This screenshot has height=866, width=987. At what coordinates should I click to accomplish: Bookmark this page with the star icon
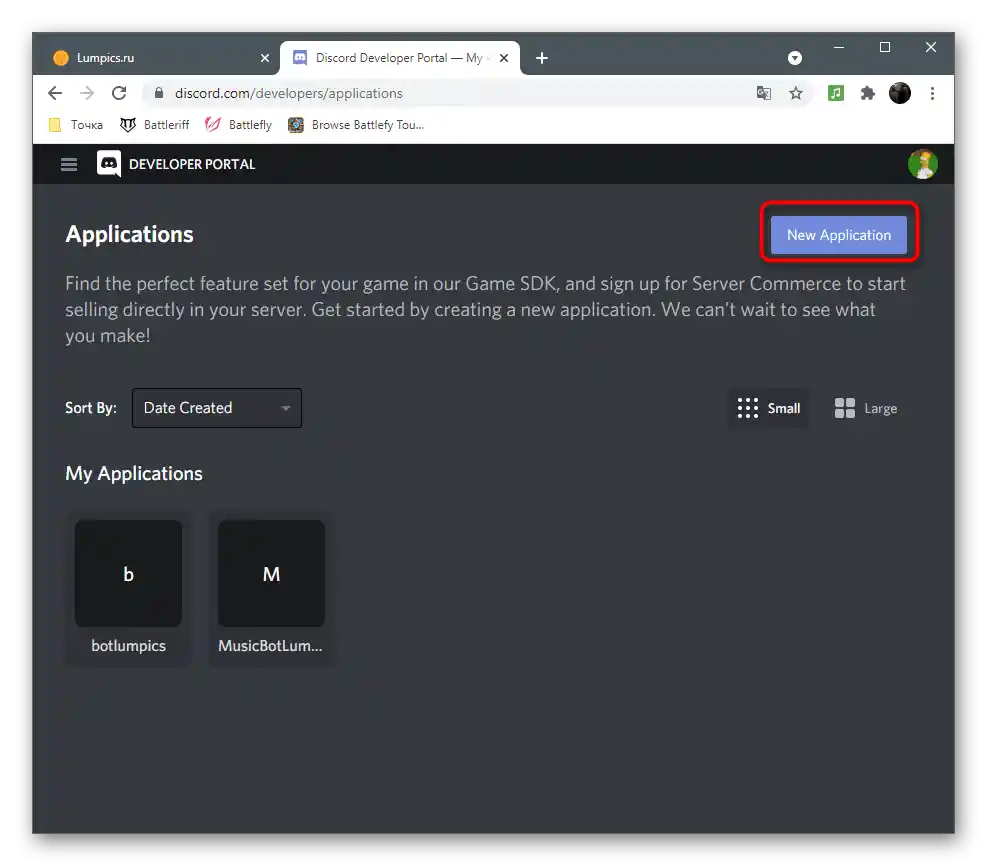tap(796, 93)
